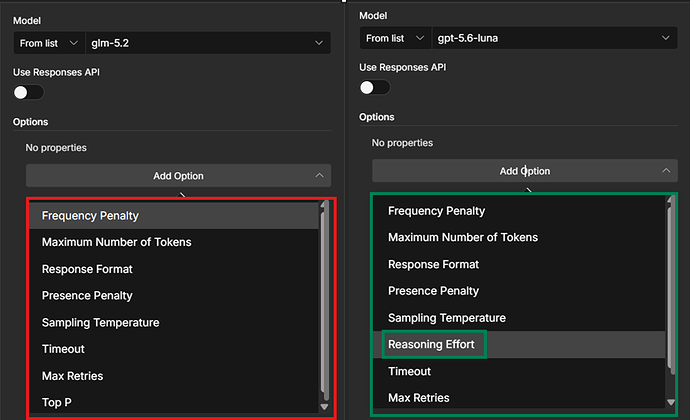Image resolution: width=690 pixels, height=420 pixels.
Task: Open the glm-5.2 model dropdown
Action: pyautogui.click(x=208, y=43)
